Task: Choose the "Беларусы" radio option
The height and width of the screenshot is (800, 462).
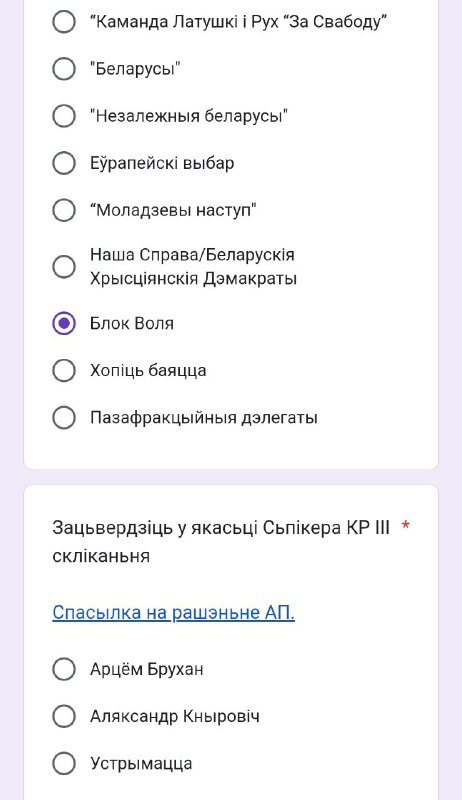Action: point(64,68)
